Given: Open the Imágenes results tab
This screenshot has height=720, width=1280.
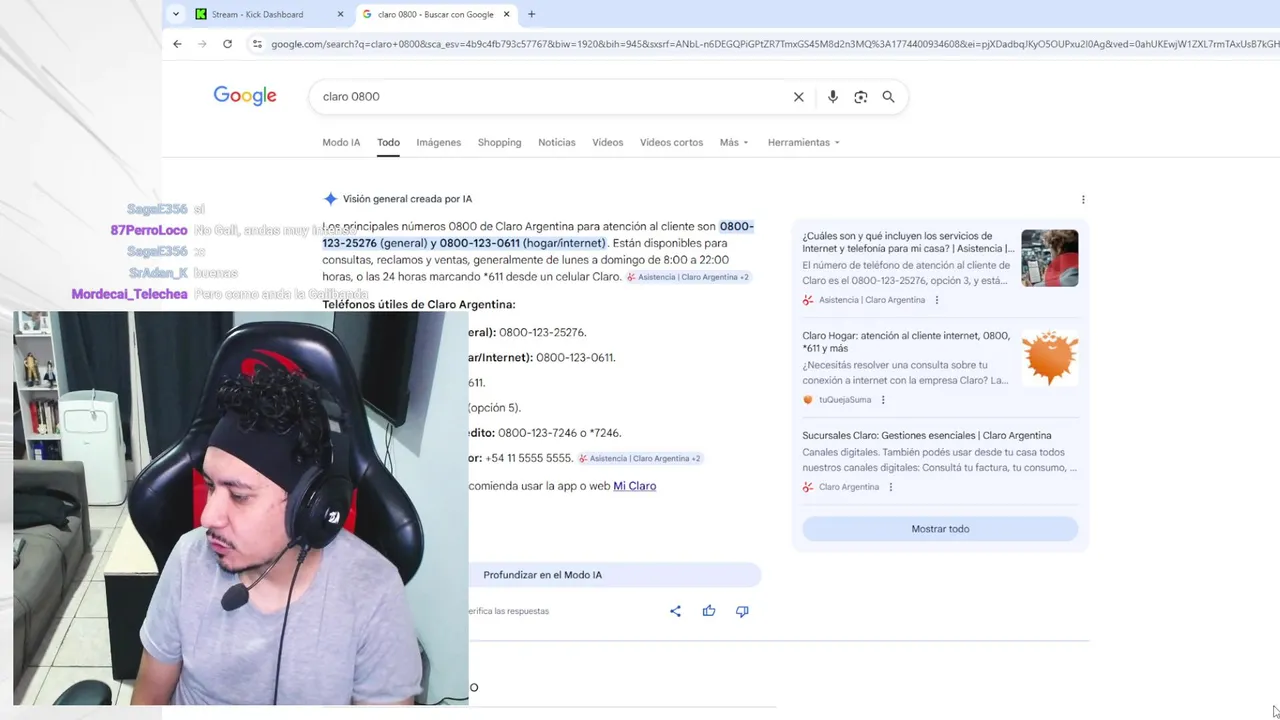Looking at the screenshot, I should coord(439,142).
